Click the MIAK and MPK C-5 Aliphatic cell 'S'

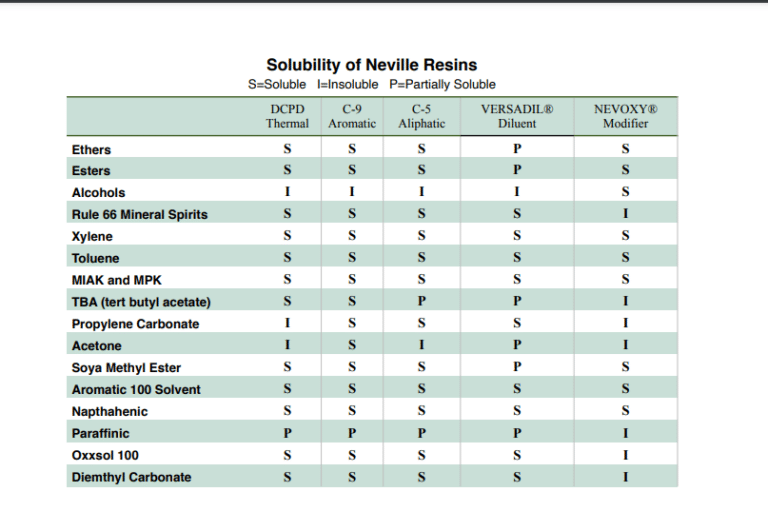point(421,279)
